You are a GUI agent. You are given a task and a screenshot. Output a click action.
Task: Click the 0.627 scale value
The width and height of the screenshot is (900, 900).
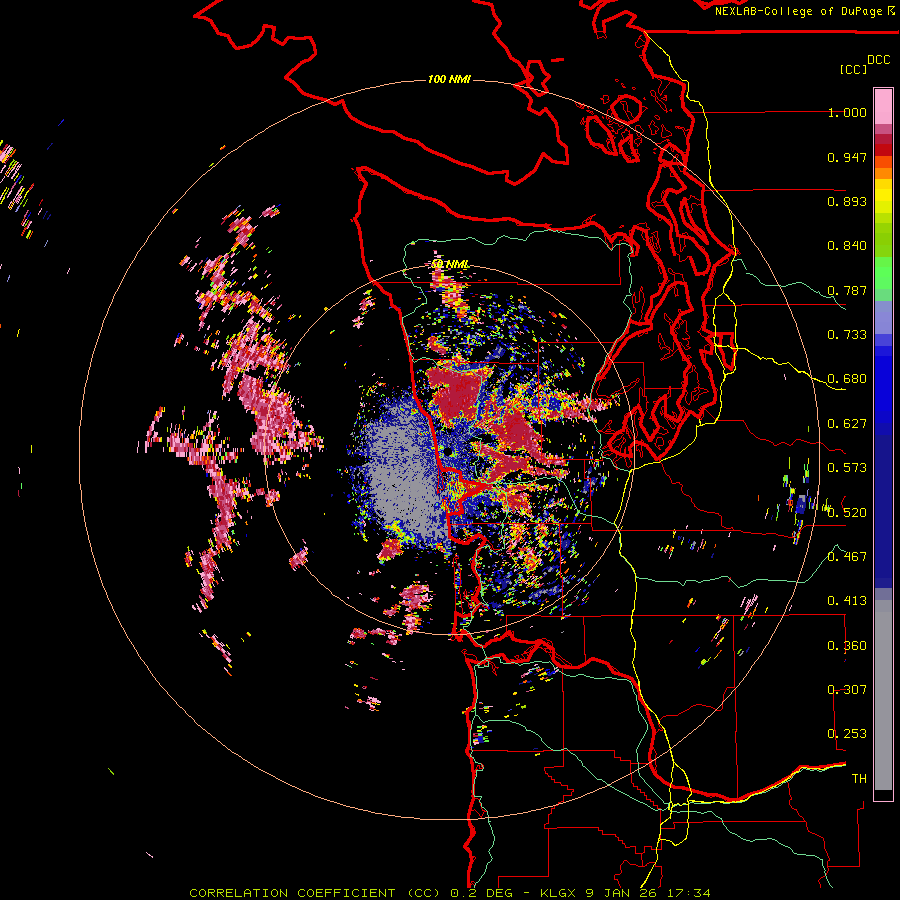847,424
